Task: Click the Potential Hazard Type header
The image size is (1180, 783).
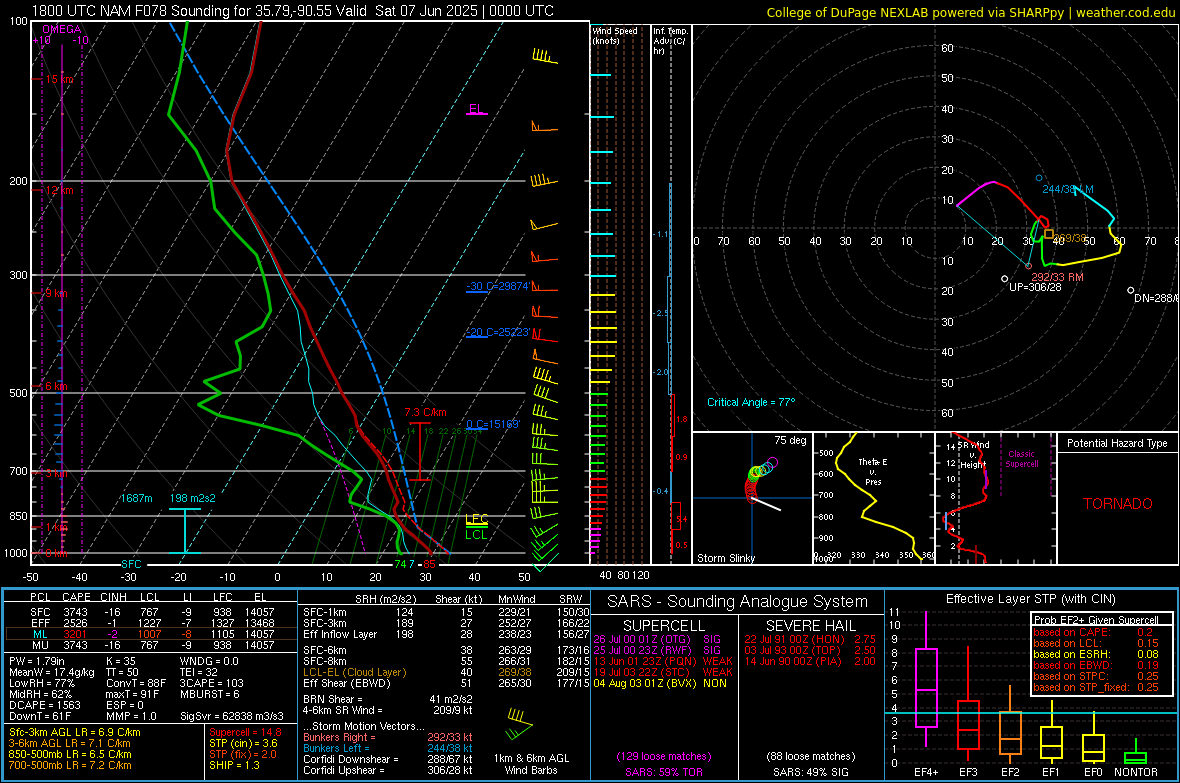Action: click(1117, 443)
